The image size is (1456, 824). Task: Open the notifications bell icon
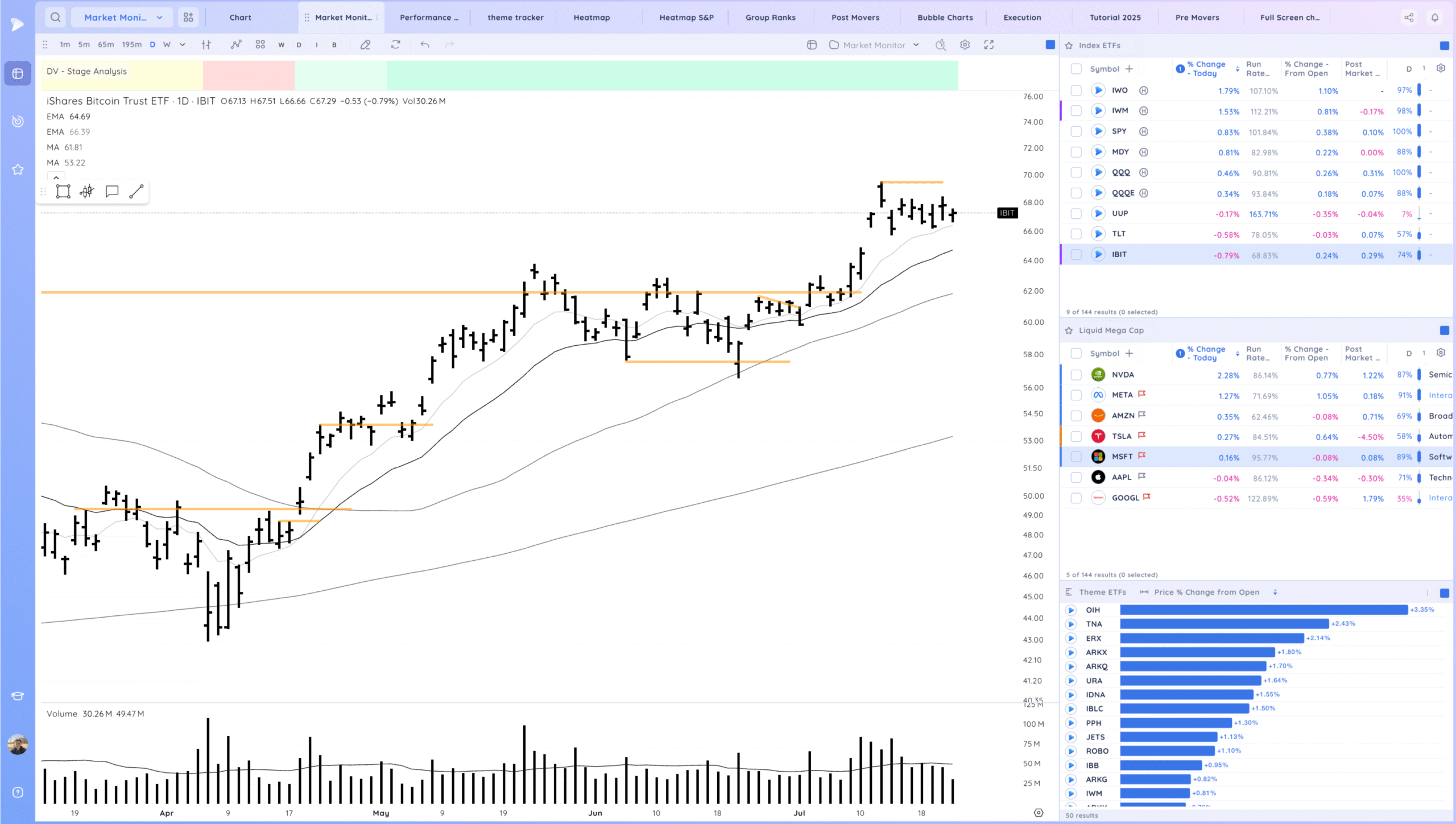pos(1435,18)
